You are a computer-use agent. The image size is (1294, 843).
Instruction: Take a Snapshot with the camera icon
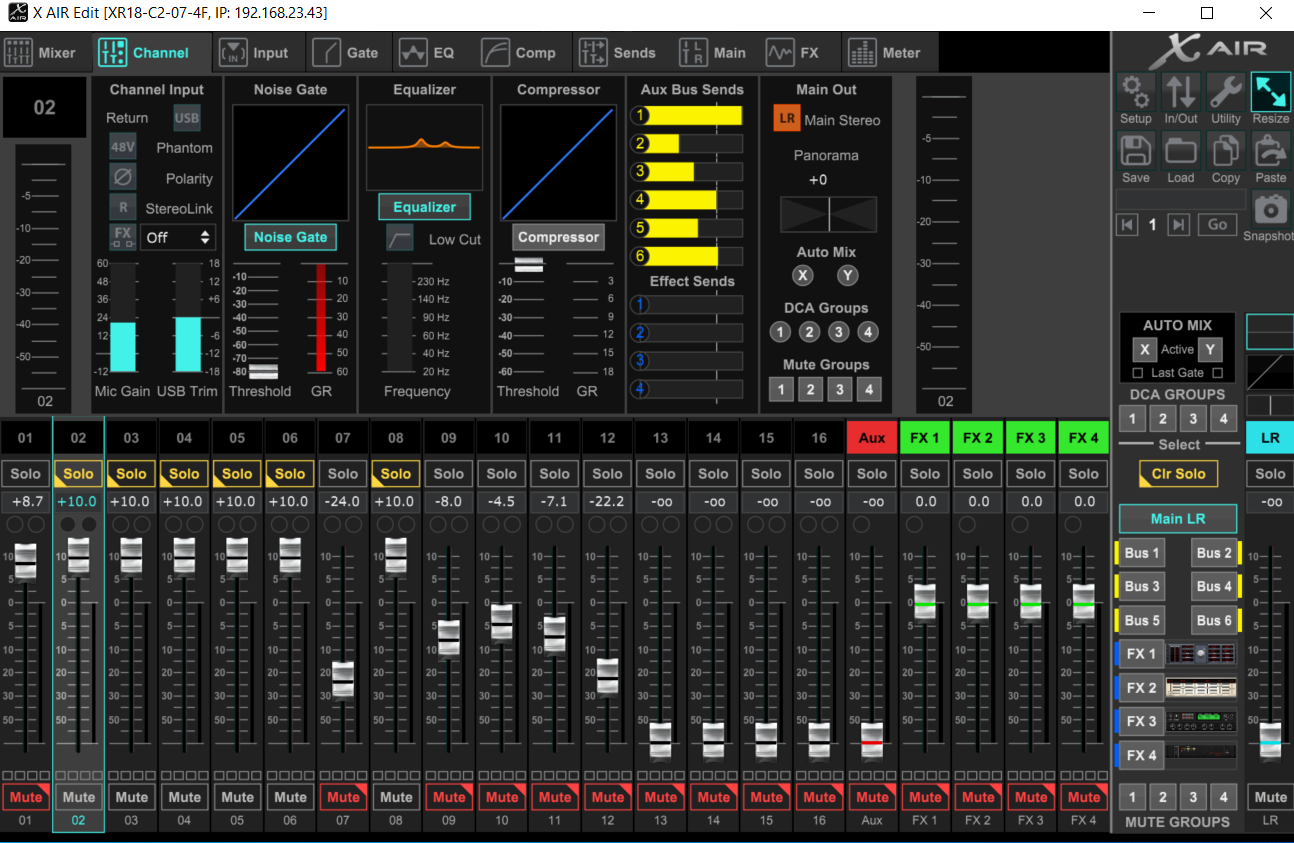coord(1270,209)
